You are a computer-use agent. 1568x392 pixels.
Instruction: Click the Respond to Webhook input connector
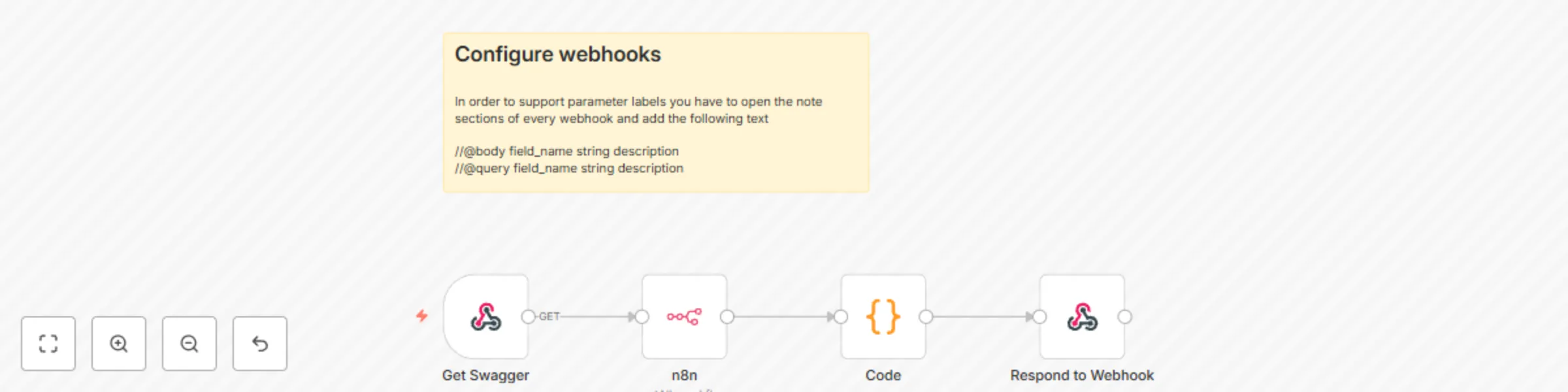tap(1039, 317)
